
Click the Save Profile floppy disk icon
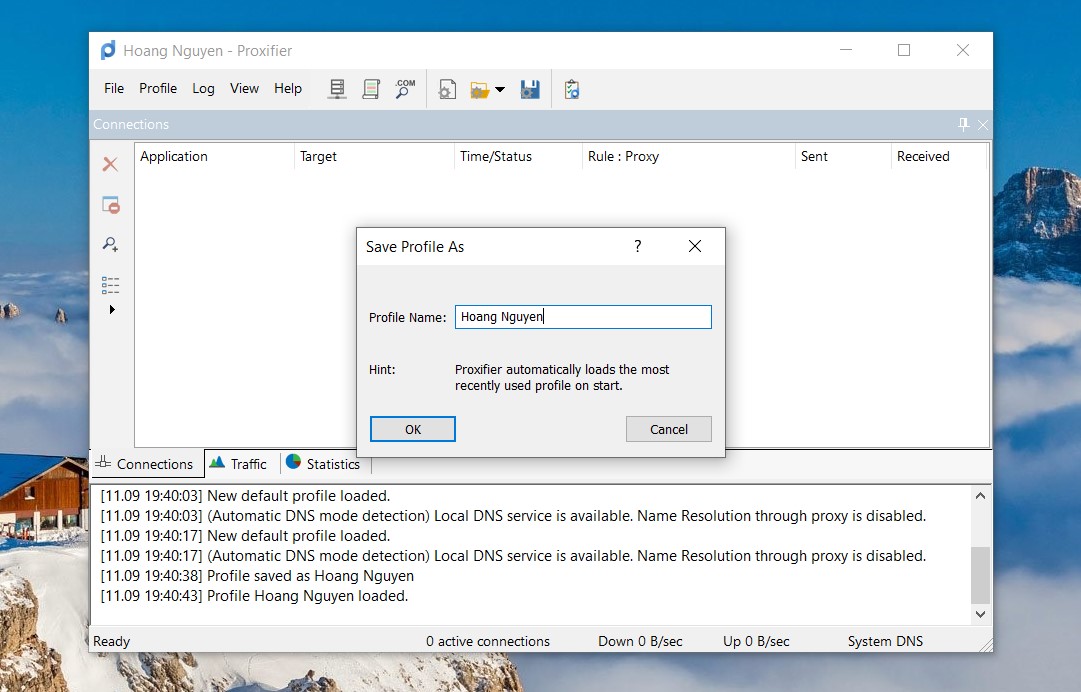(x=530, y=89)
